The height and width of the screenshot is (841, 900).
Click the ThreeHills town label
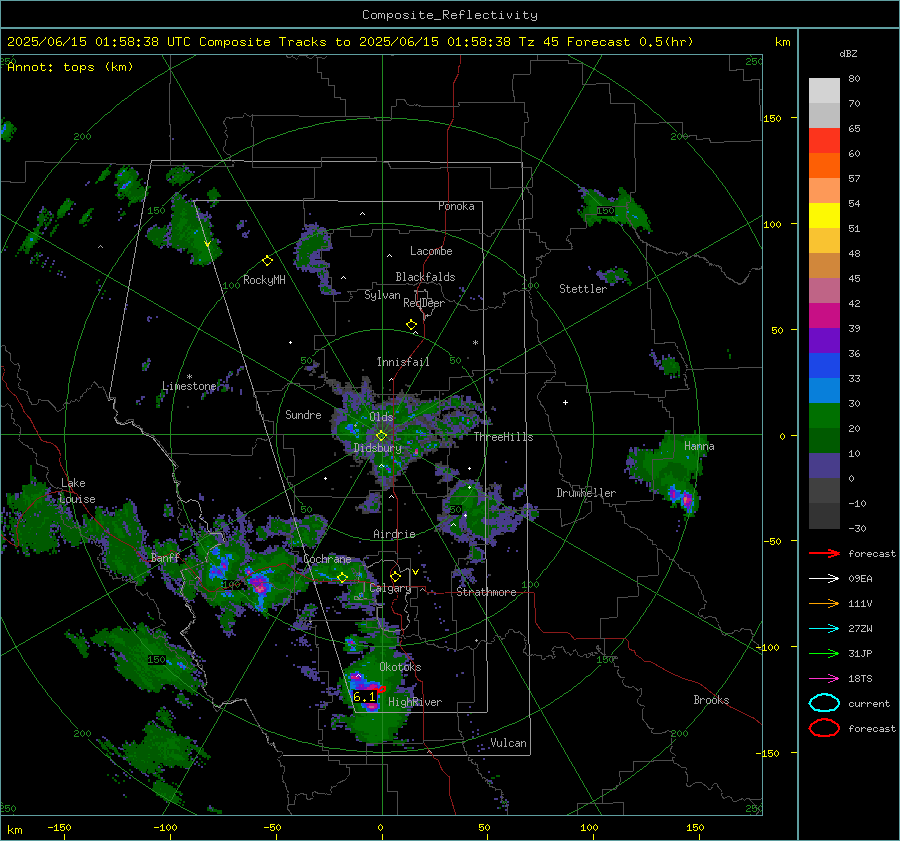point(503,437)
